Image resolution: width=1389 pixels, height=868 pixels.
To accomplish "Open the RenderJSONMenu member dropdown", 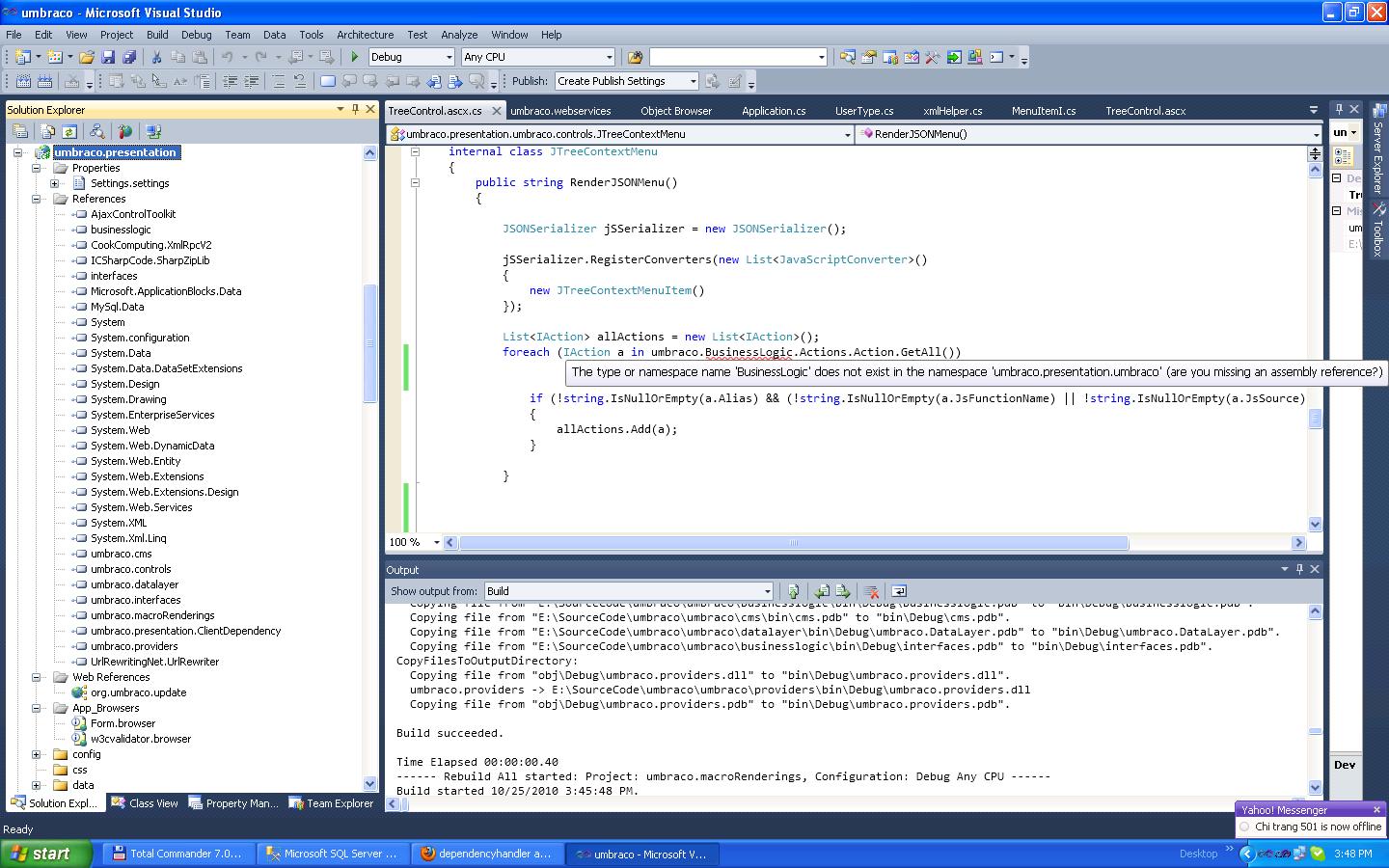I will (x=1316, y=134).
